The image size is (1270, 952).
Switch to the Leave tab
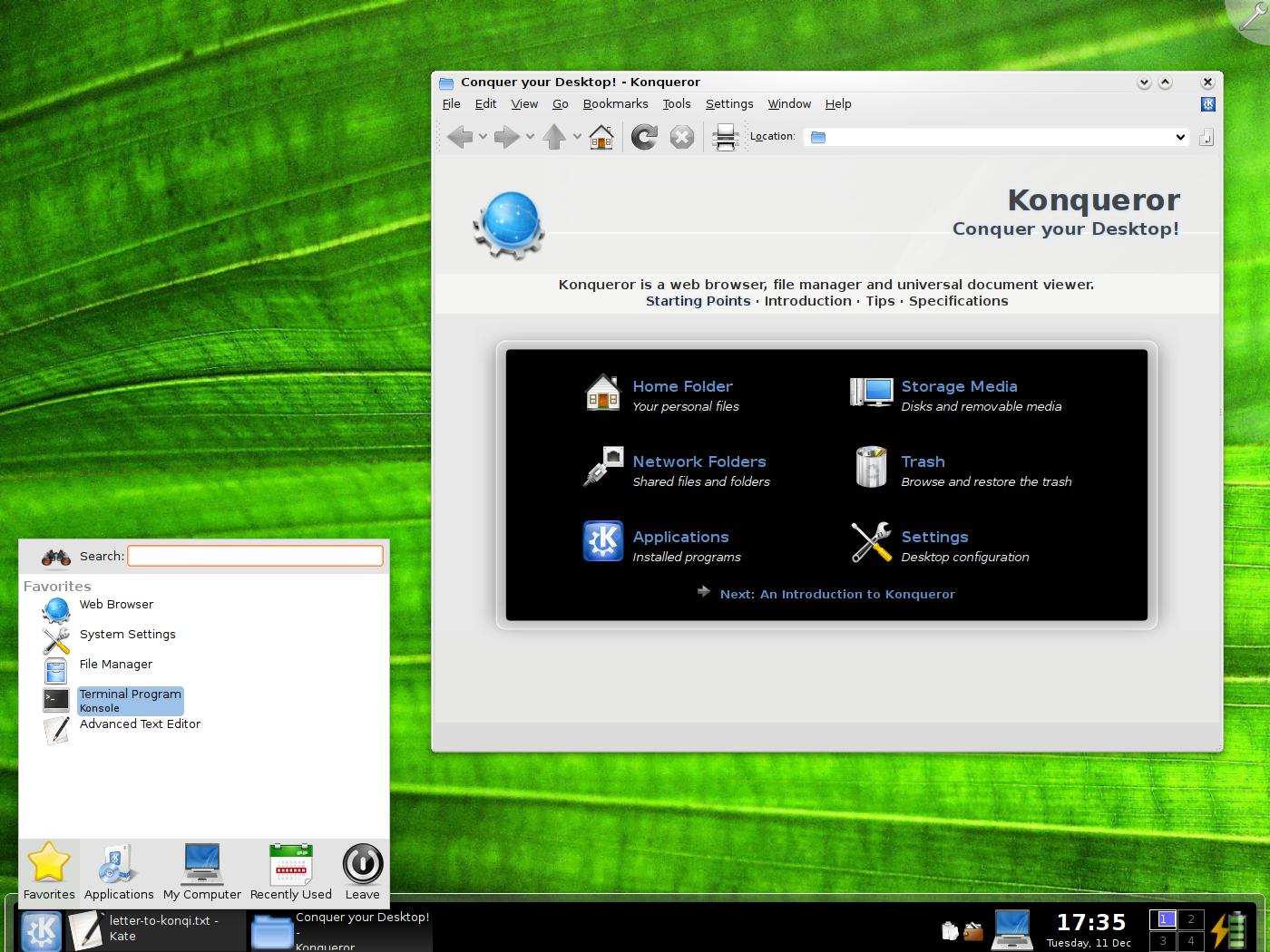tap(362, 870)
